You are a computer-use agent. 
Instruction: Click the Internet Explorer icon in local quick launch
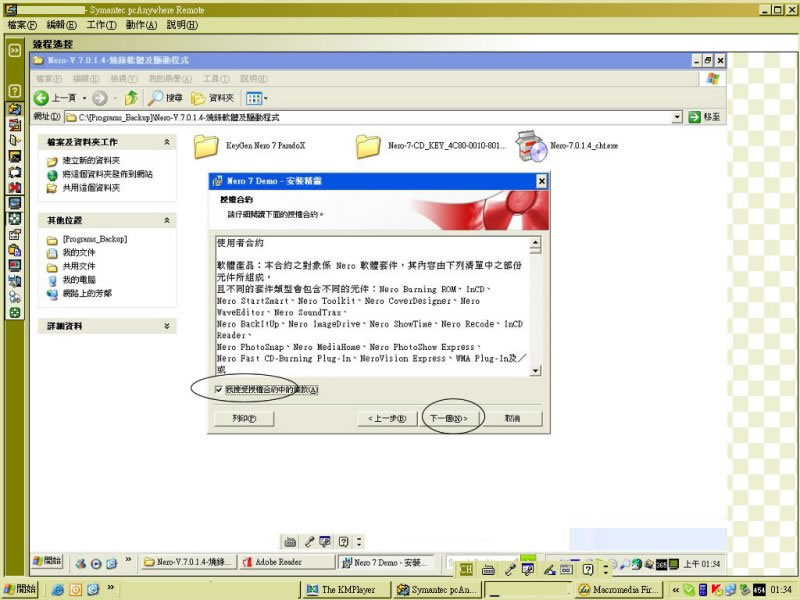[x=58, y=590]
